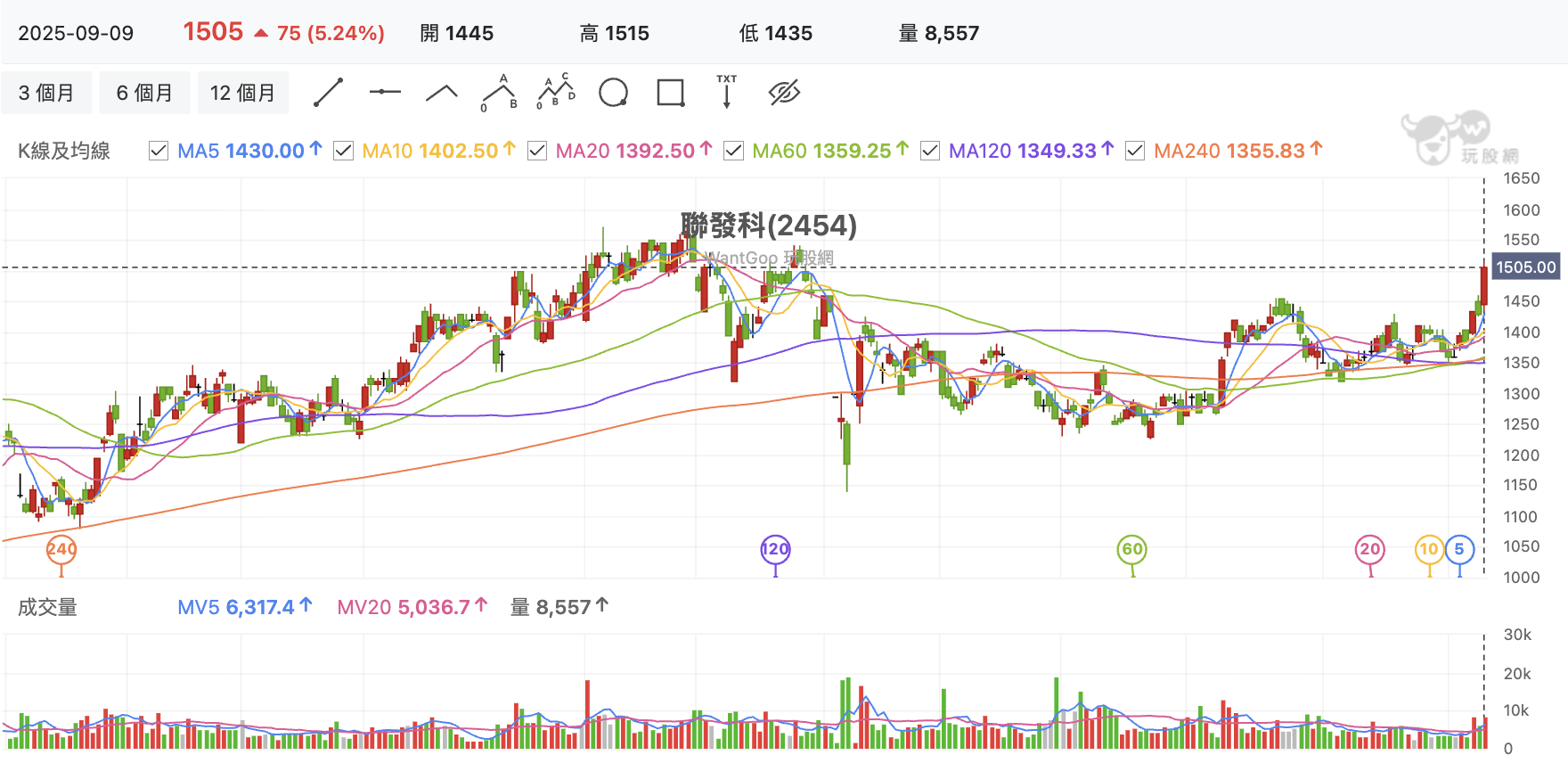
Task: Click the 1650 price axis label
Action: (x=1522, y=178)
